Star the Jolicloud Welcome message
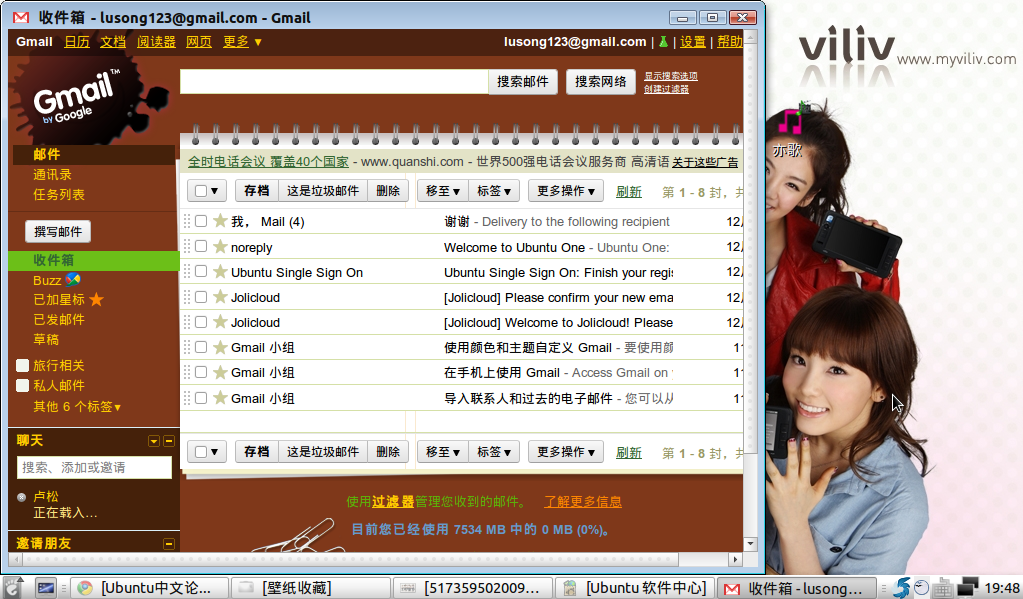This screenshot has width=1023, height=599. coord(221,322)
